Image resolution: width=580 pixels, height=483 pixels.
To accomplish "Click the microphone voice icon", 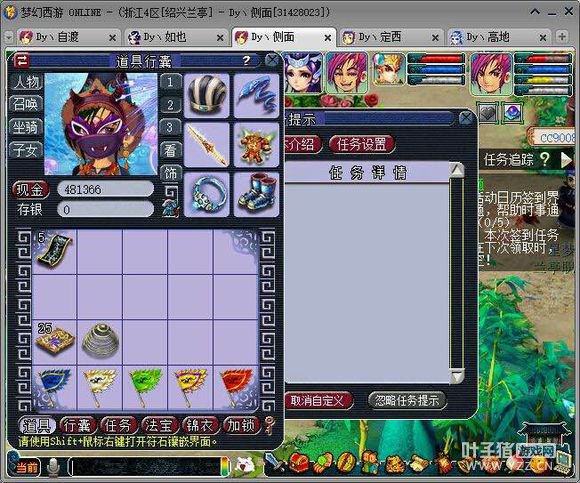I will (54, 467).
